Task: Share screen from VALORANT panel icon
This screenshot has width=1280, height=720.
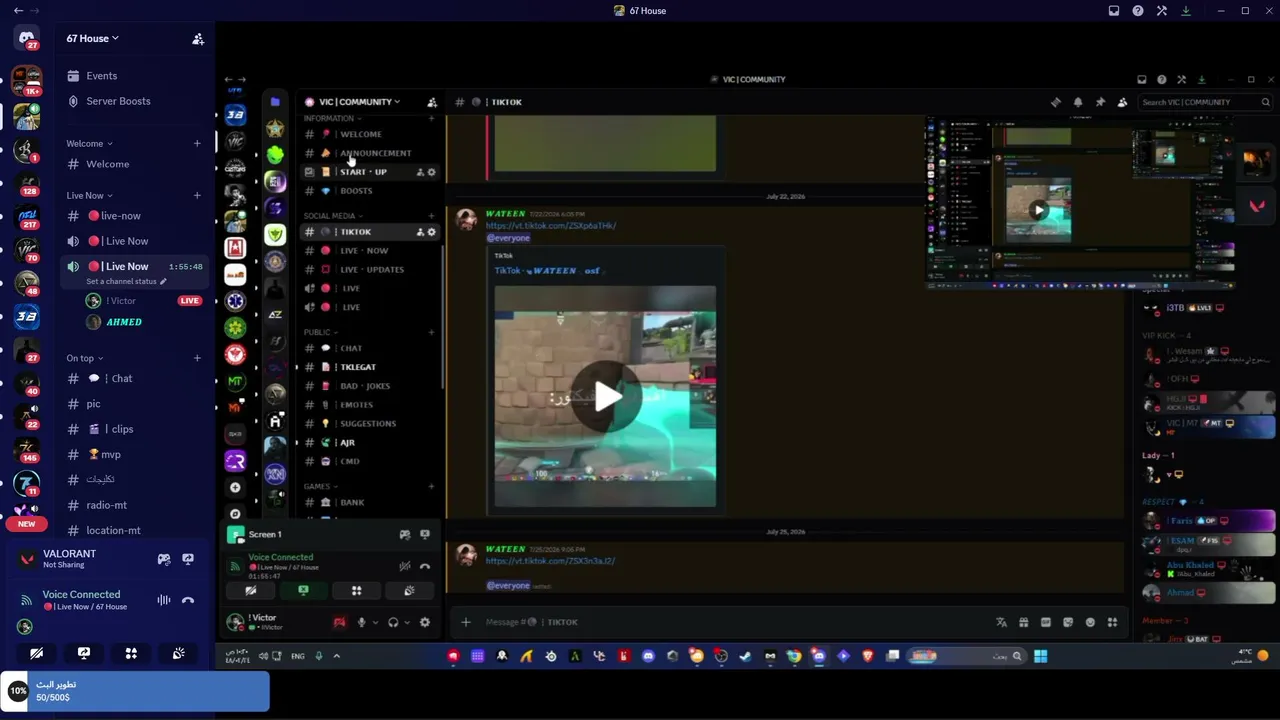Action: (188, 559)
